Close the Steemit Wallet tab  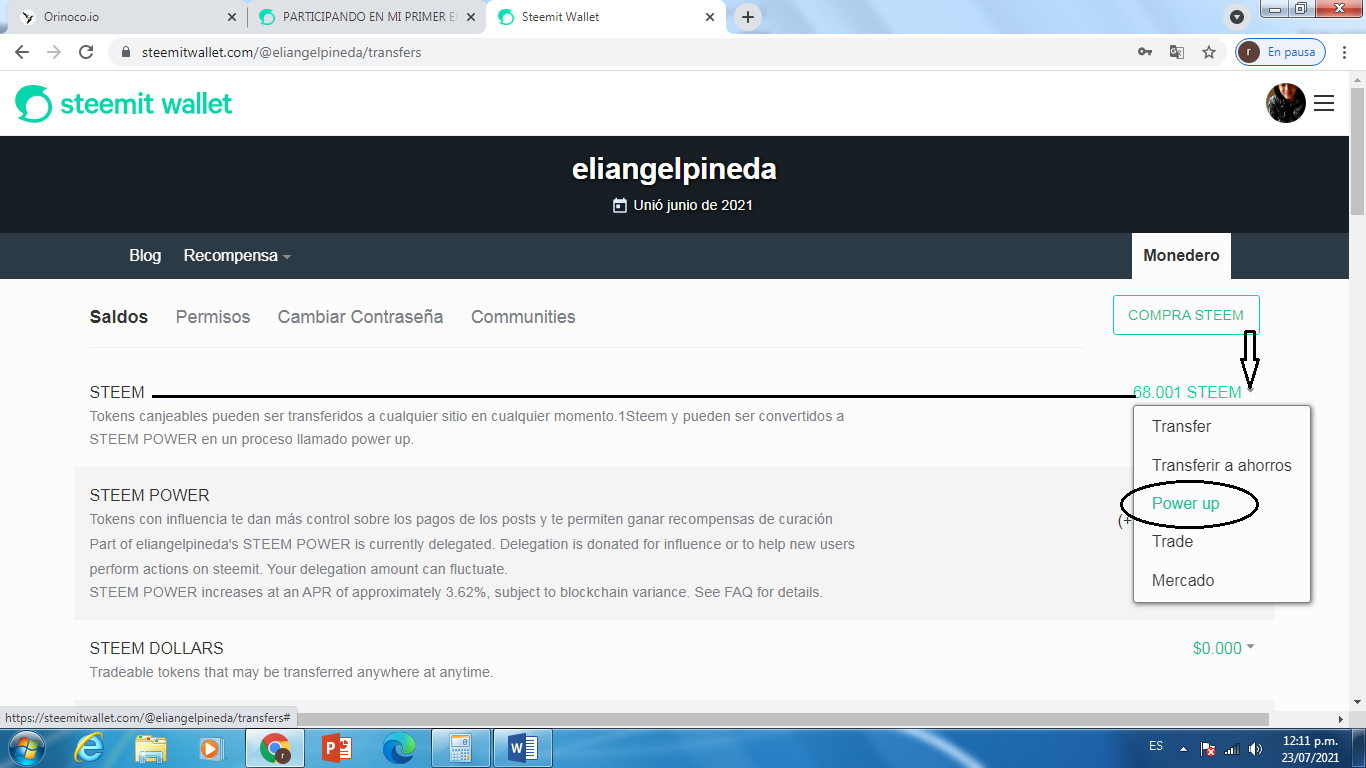point(710,17)
